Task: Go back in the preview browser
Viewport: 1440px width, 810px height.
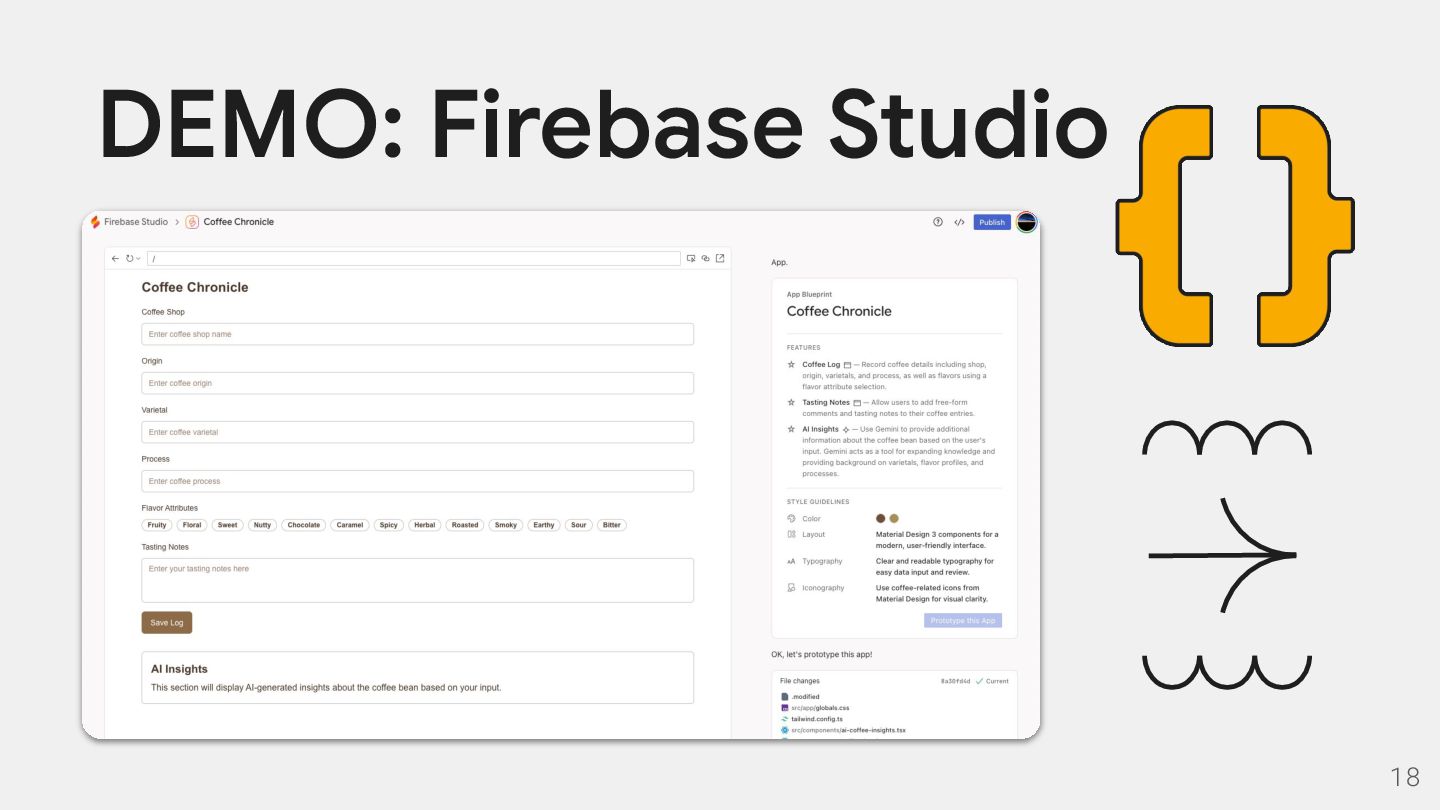Action: point(115,258)
